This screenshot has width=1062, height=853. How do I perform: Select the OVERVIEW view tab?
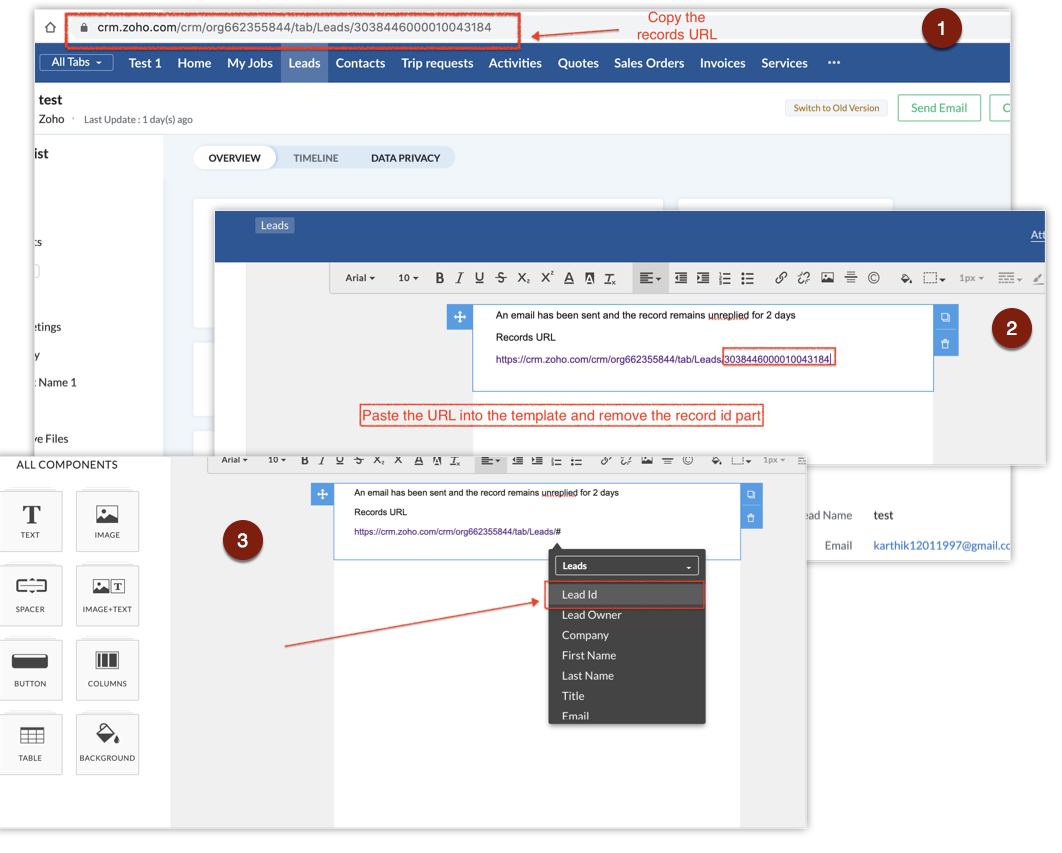pos(234,158)
